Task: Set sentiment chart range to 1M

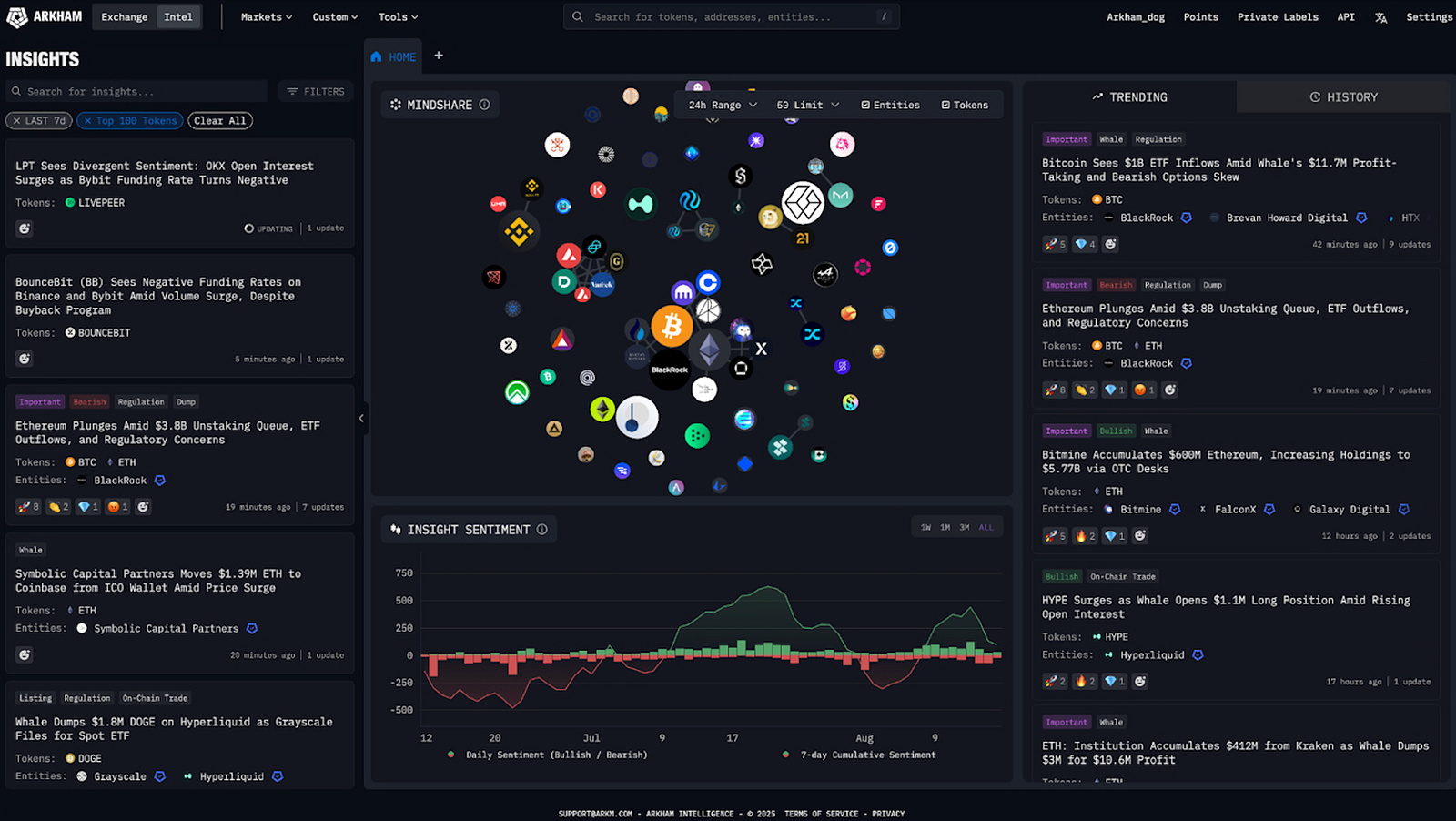Action: [945, 528]
